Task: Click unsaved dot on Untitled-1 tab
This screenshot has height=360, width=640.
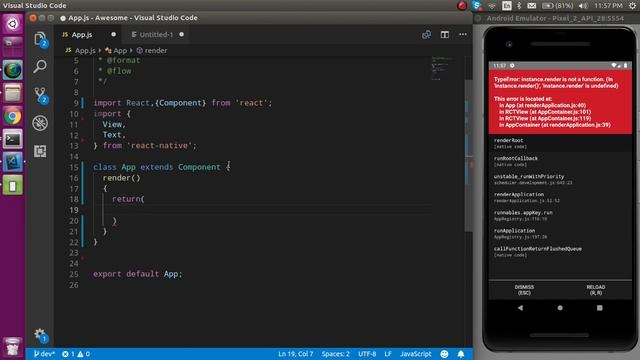Action: pyautogui.click(x=181, y=34)
